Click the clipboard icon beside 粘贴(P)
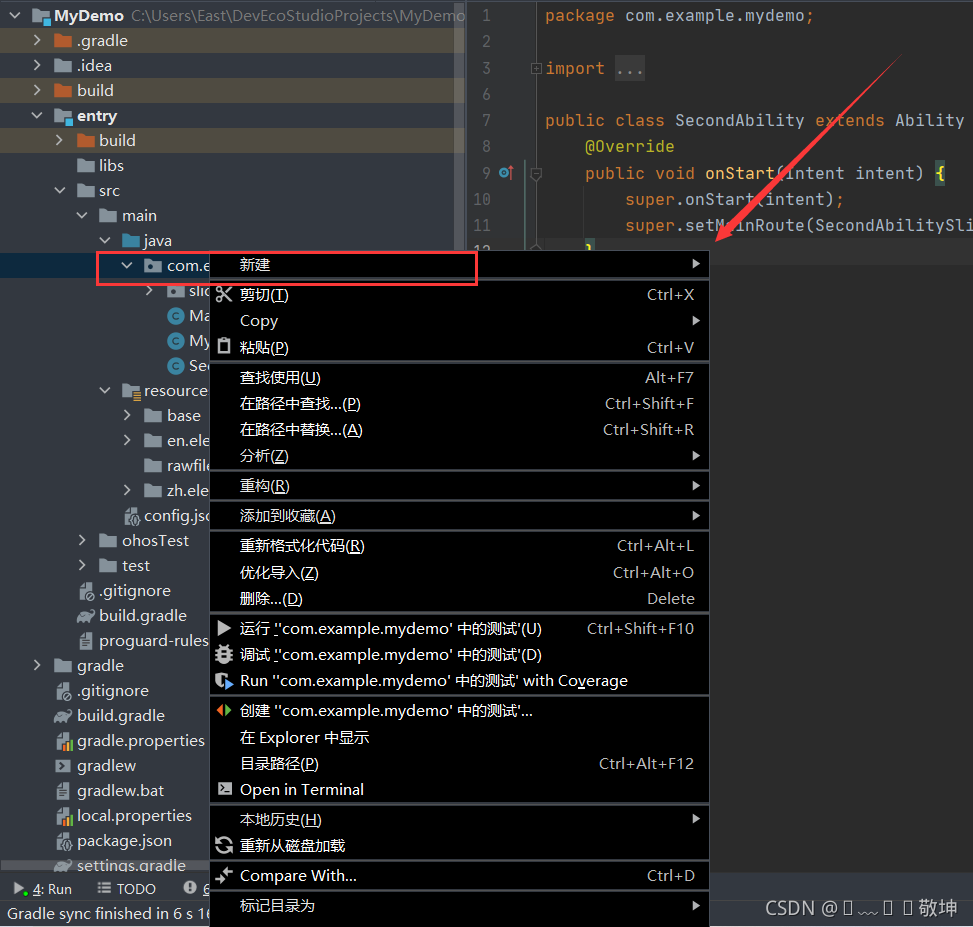The image size is (973, 927). [x=224, y=347]
